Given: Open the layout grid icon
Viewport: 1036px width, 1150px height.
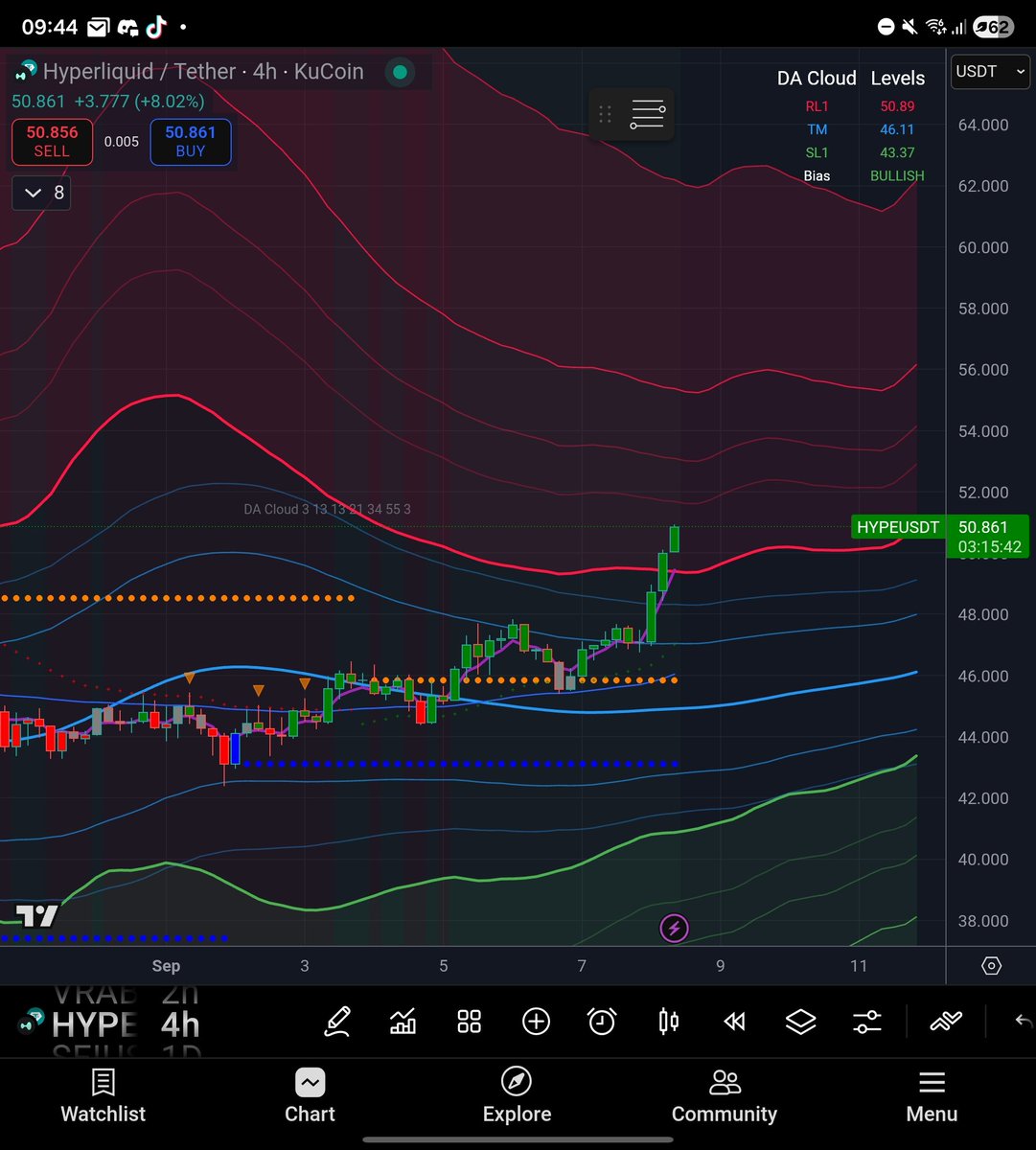Looking at the screenshot, I should pyautogui.click(x=469, y=1022).
